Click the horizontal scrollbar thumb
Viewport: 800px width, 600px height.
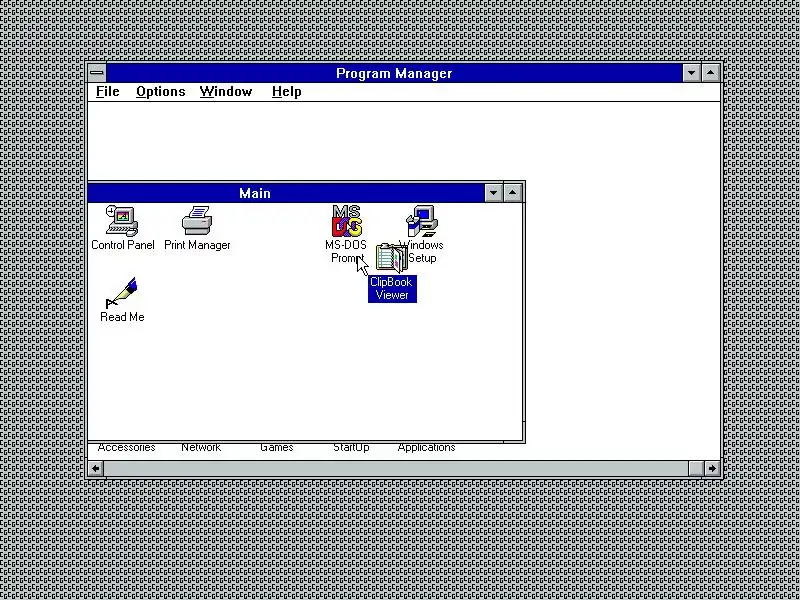[x=696, y=468]
